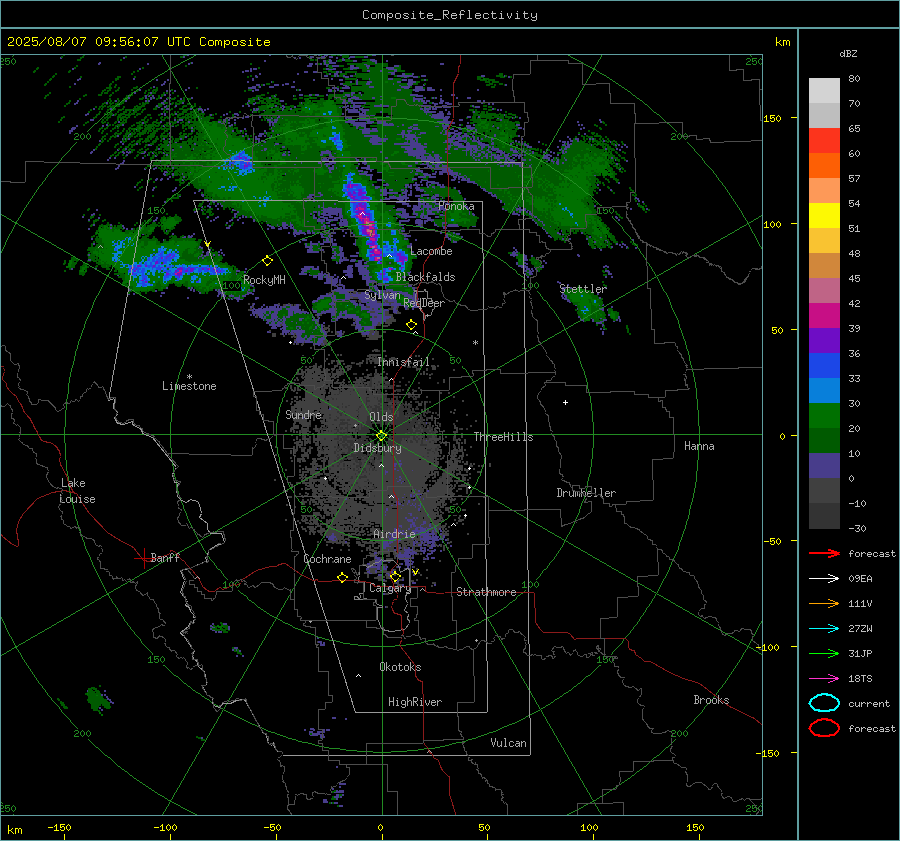Click the Ponoka city label
The image size is (900, 841).
click(x=456, y=206)
